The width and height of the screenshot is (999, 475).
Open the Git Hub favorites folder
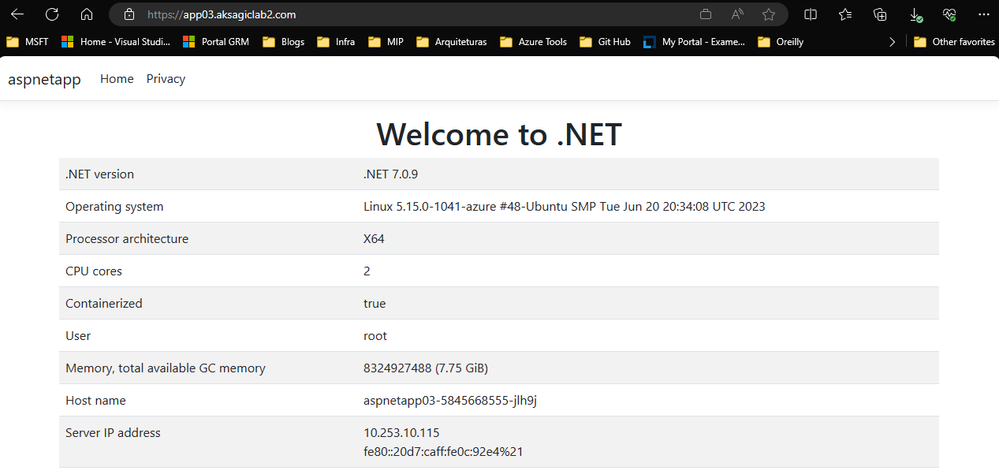[x=605, y=42]
